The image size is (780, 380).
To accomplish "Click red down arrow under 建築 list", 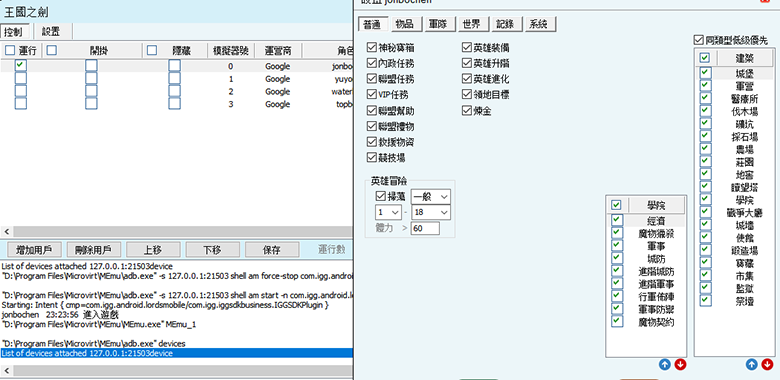I will point(767,365).
